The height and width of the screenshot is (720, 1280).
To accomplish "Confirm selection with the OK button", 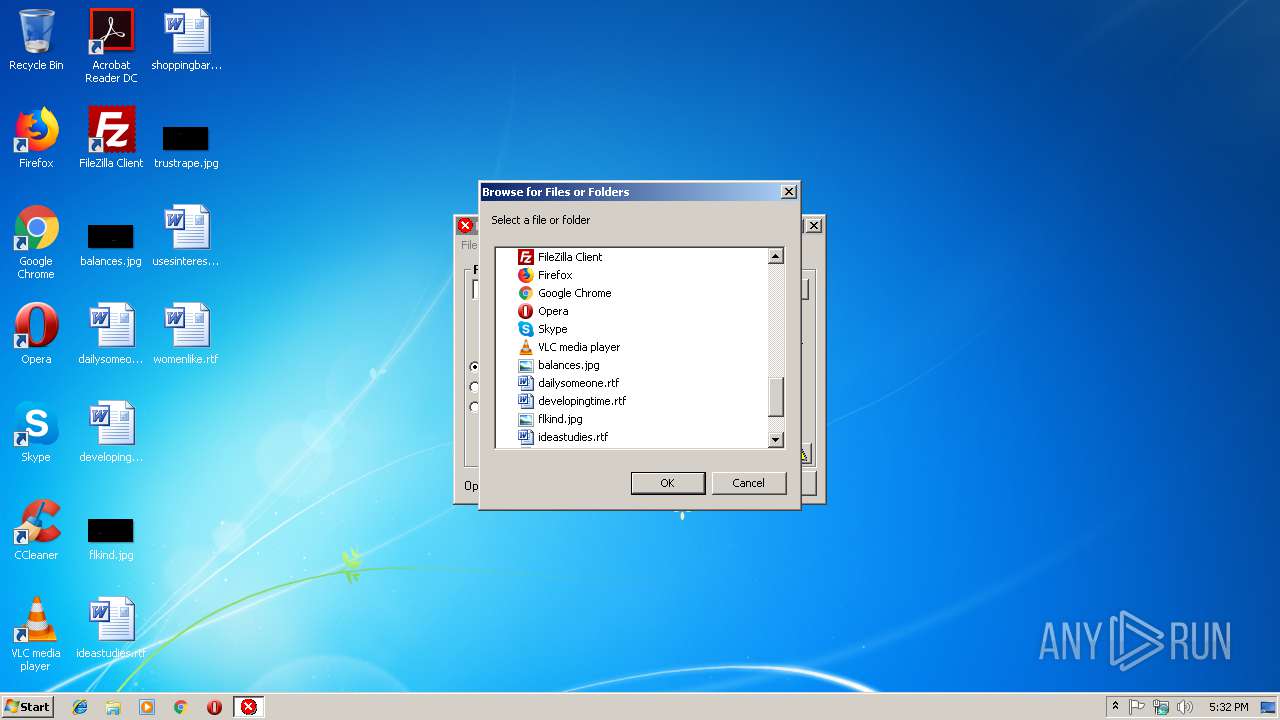I will (667, 483).
